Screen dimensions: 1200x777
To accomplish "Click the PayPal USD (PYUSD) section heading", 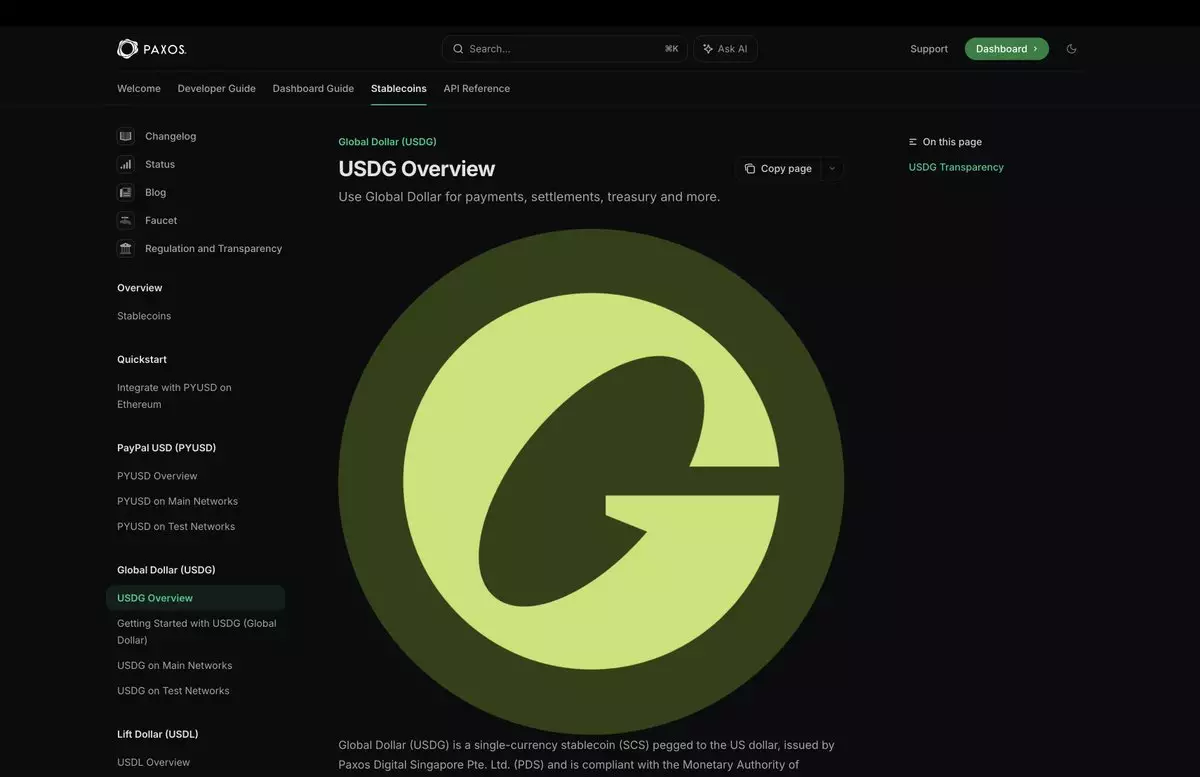I will [x=166, y=448].
